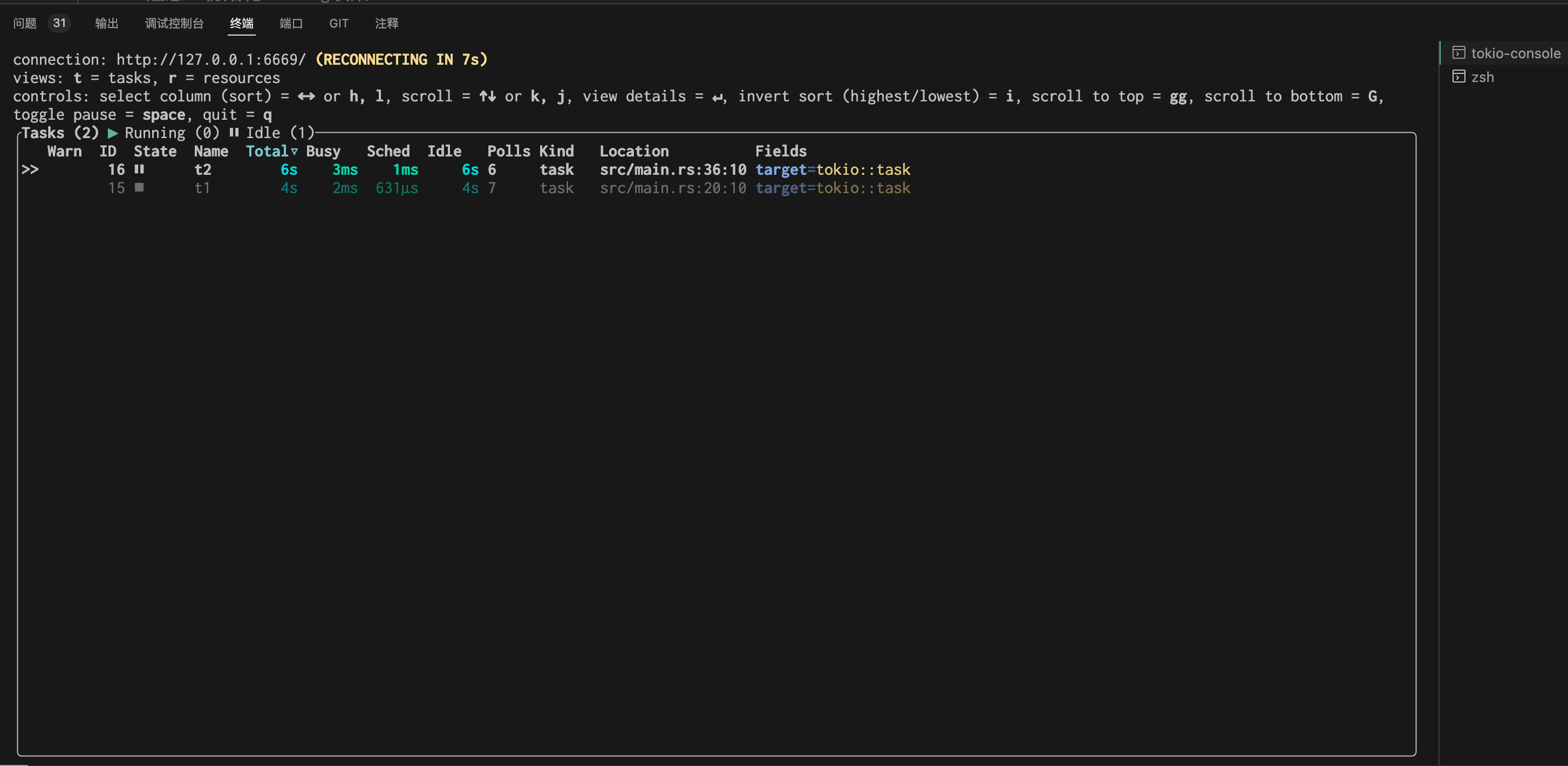
Task: Click the Total column sort arrow
Action: (294, 152)
